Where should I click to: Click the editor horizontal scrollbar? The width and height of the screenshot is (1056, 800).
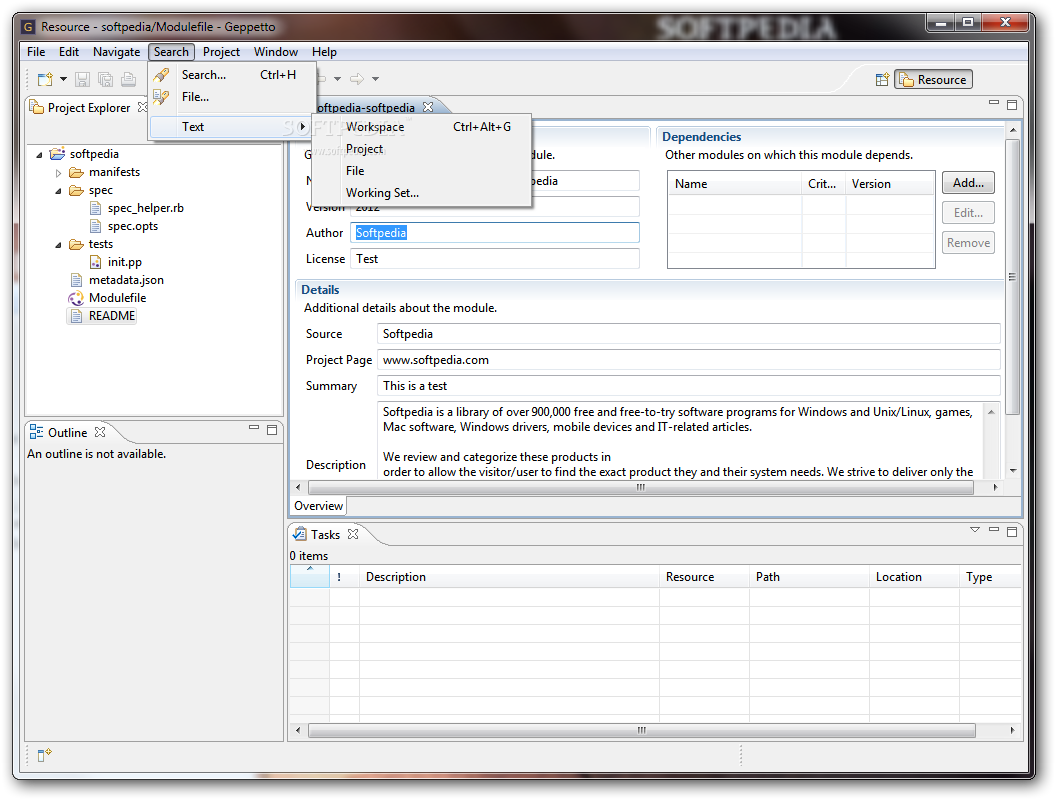[x=640, y=487]
